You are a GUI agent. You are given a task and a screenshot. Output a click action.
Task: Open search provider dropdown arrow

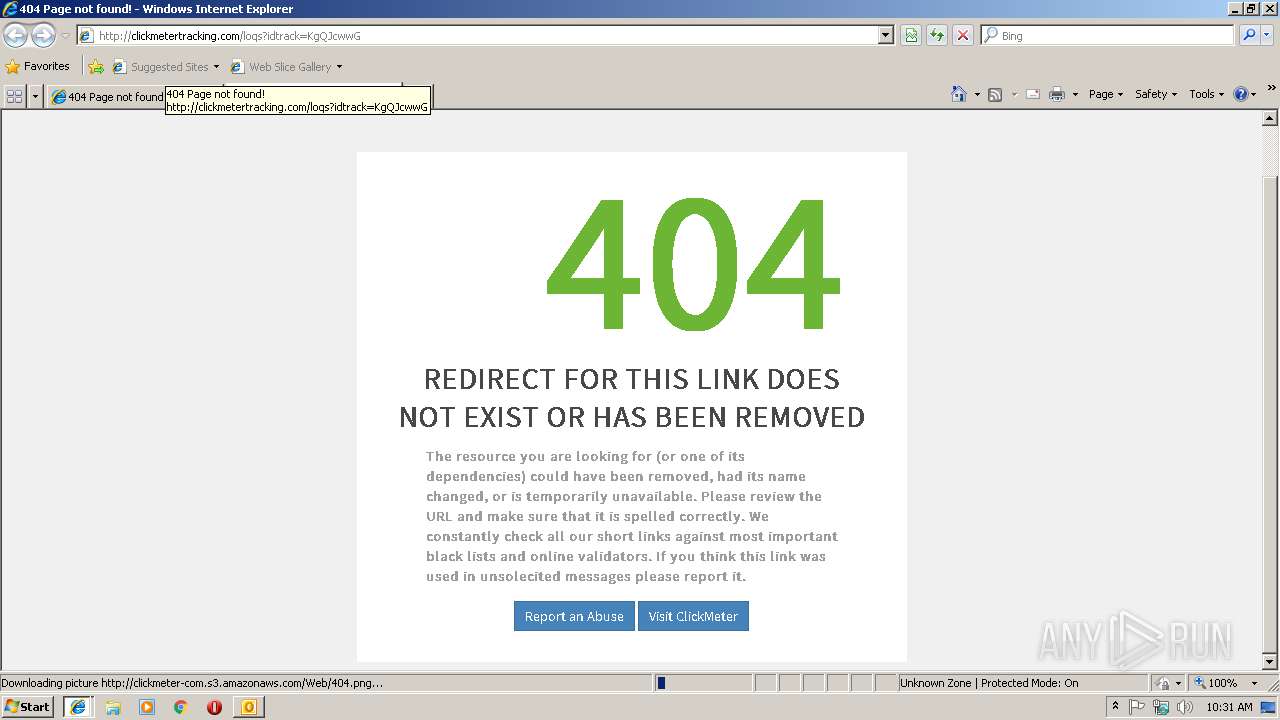tap(1267, 35)
